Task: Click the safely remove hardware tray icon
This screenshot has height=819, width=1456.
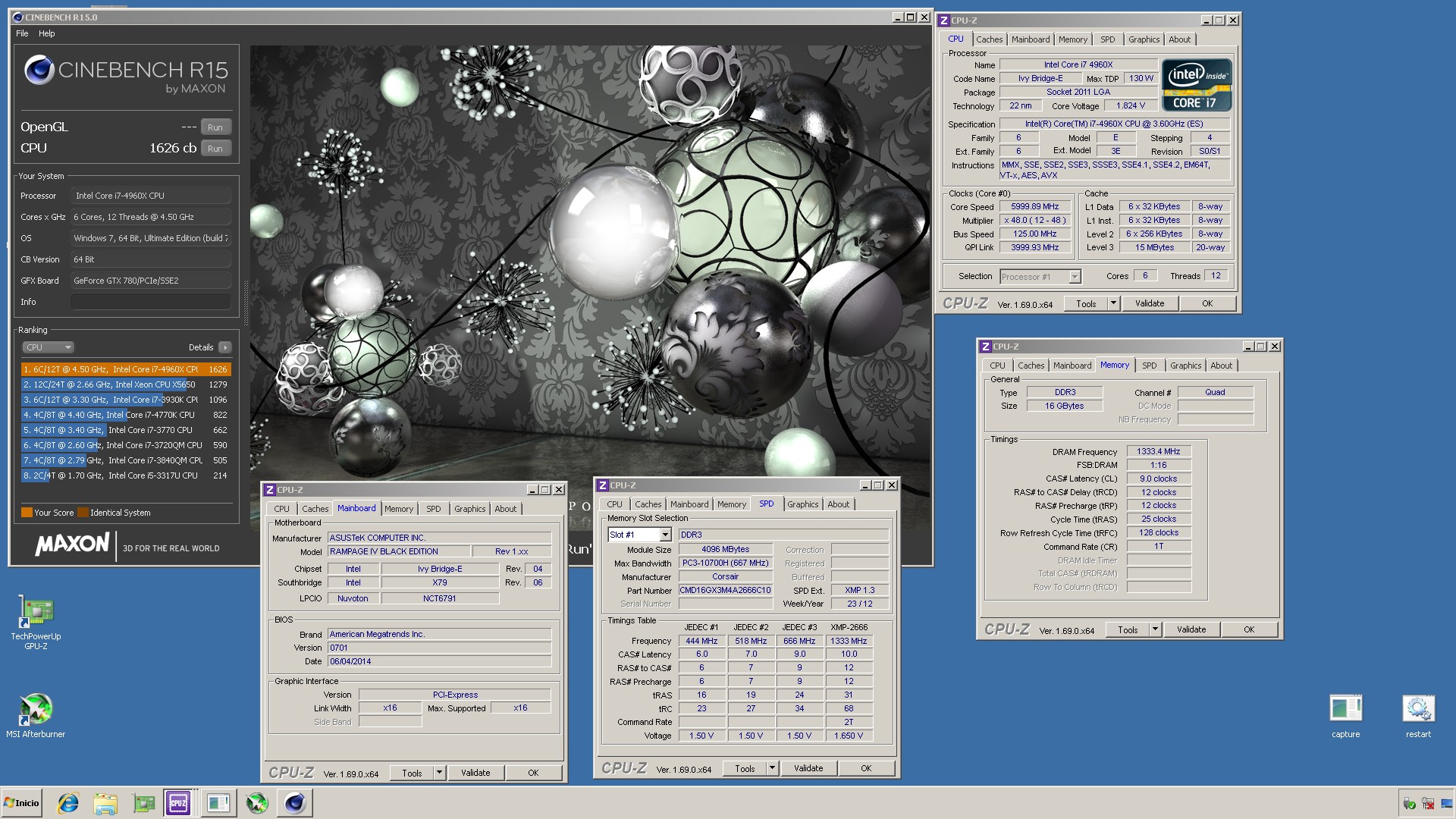Action: (x=1409, y=804)
